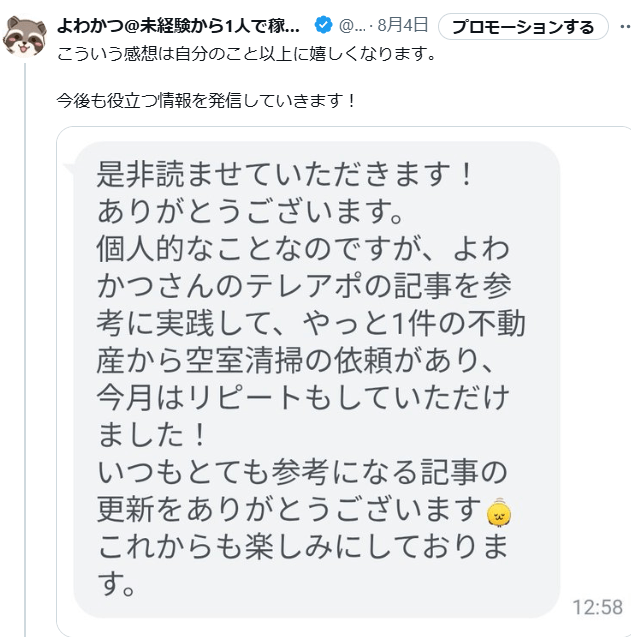Click the smiling emoji in the message
This screenshot has width=631, height=637.
[x=498, y=514]
